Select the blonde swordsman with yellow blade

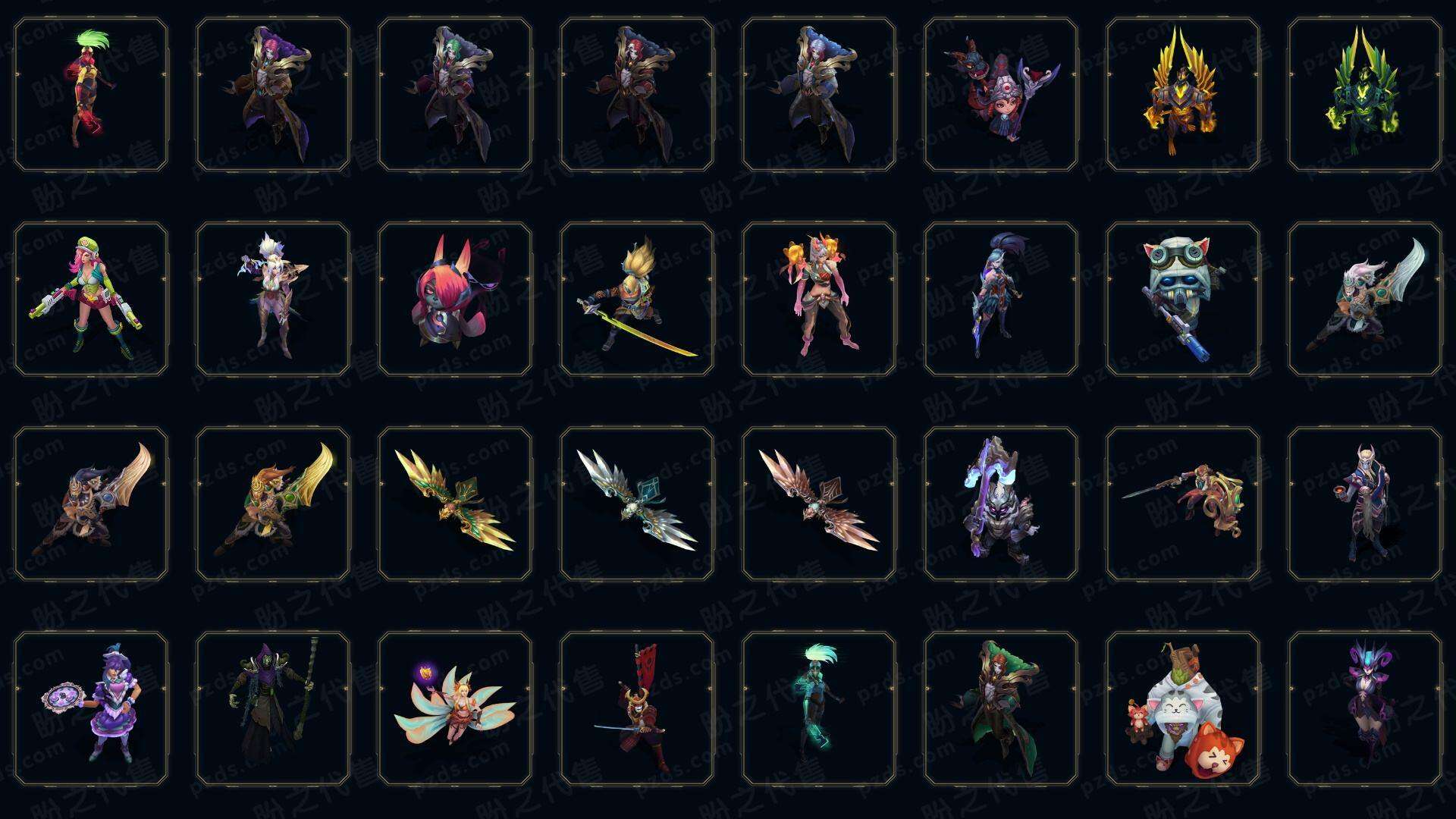click(x=637, y=300)
